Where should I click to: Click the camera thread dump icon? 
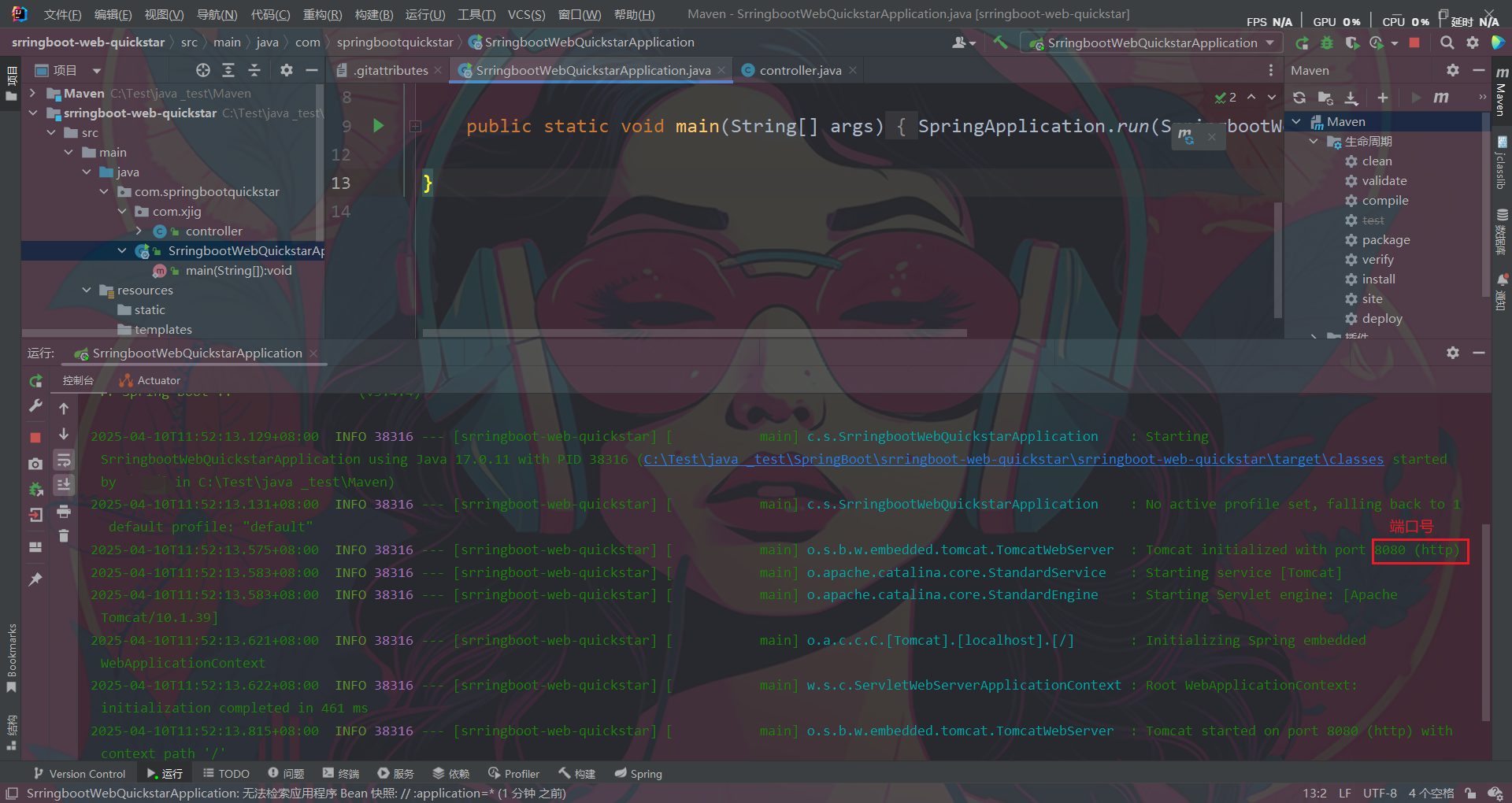coord(35,464)
